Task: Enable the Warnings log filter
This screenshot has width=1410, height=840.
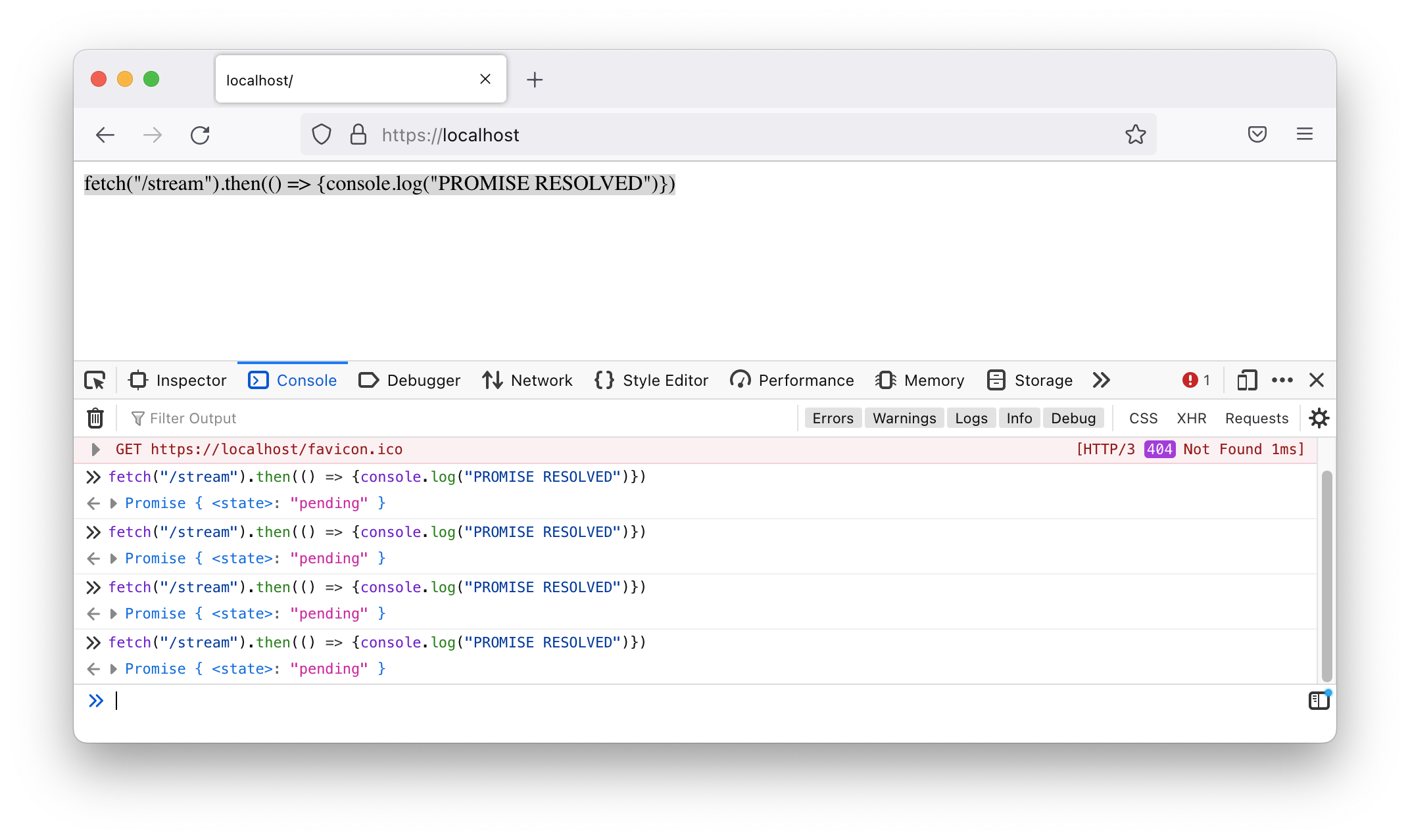Action: pyautogui.click(x=904, y=417)
